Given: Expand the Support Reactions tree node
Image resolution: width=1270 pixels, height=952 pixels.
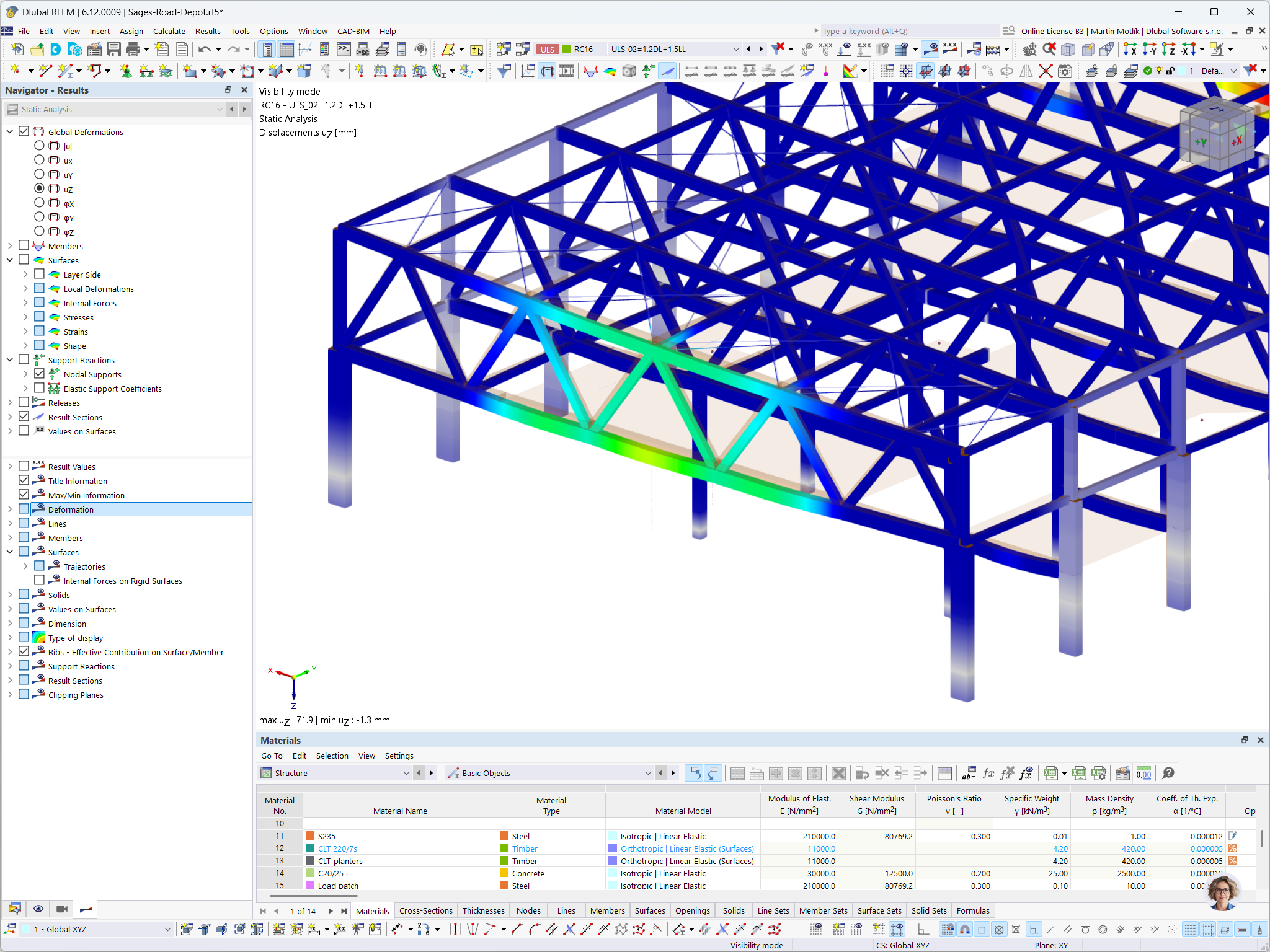Looking at the screenshot, I should (10, 359).
